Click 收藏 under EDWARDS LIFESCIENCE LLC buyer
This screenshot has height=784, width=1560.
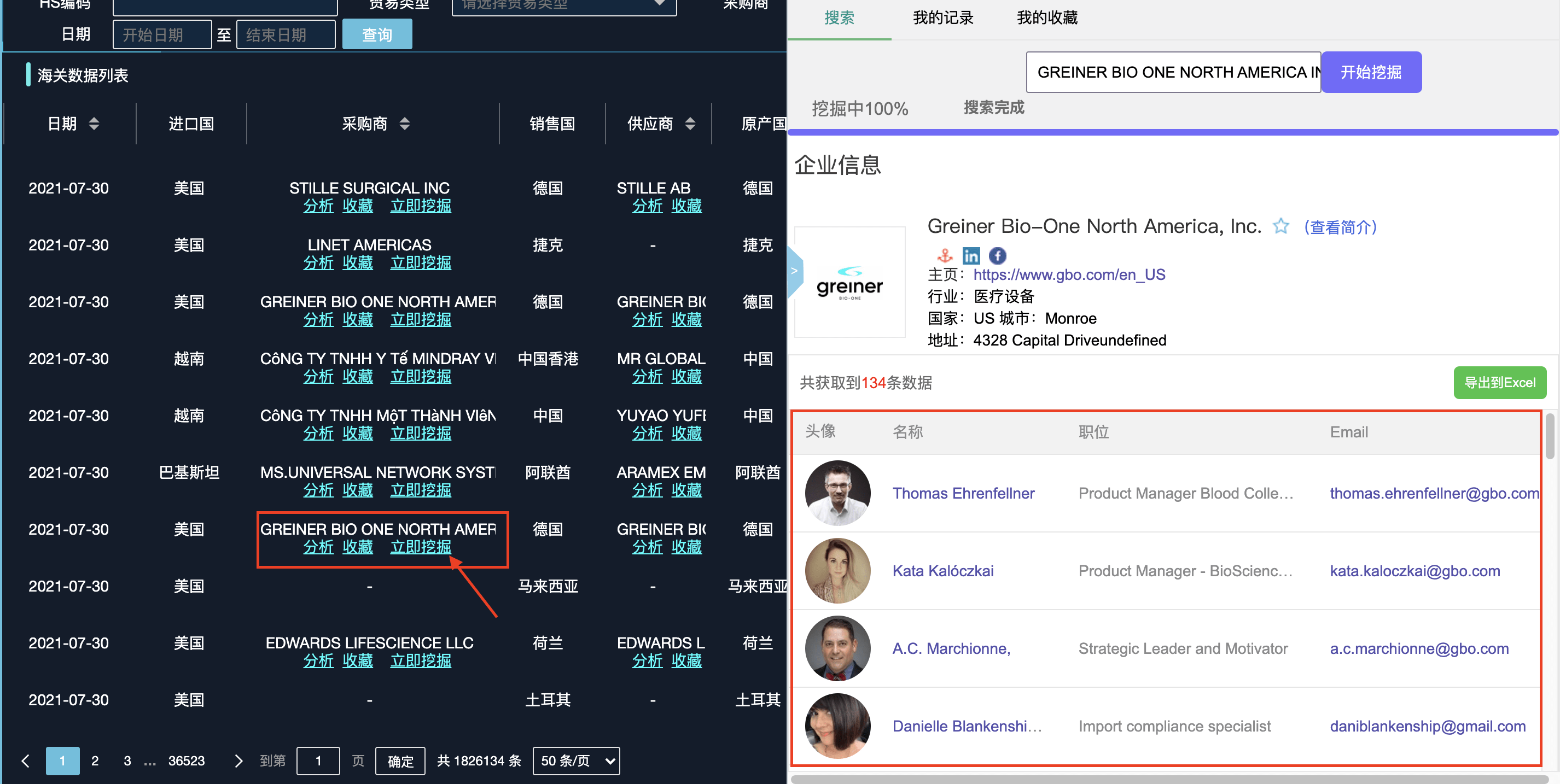pos(358,661)
